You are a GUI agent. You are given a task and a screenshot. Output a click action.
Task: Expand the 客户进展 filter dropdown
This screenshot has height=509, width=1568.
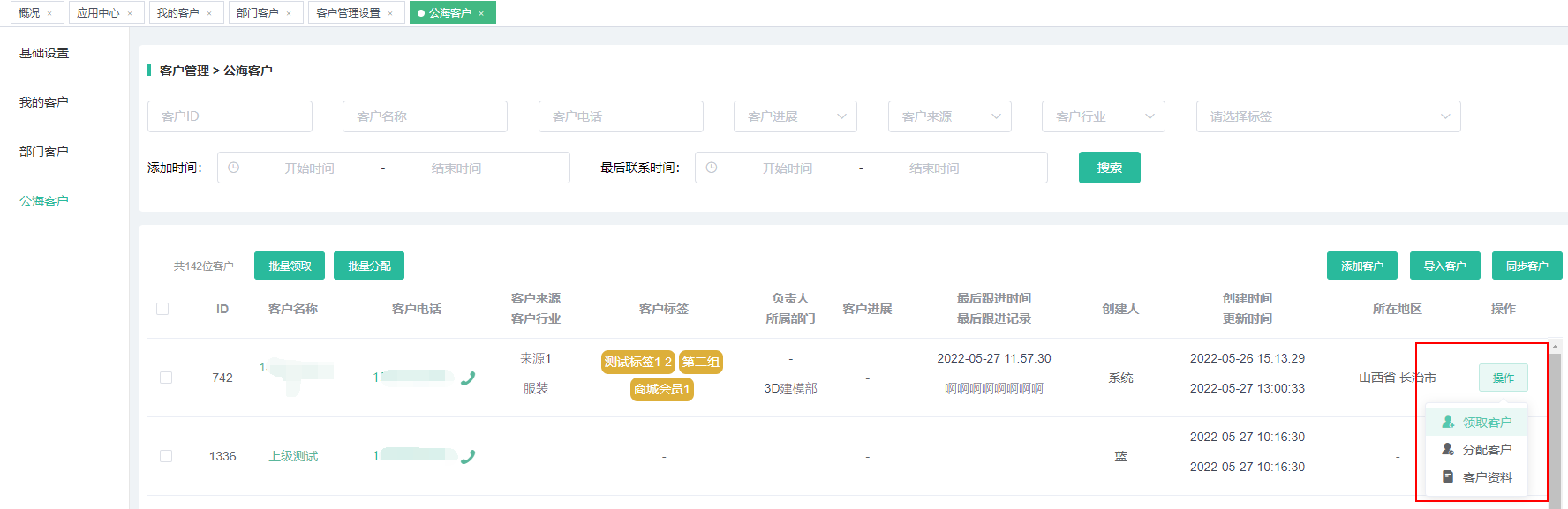(x=795, y=116)
